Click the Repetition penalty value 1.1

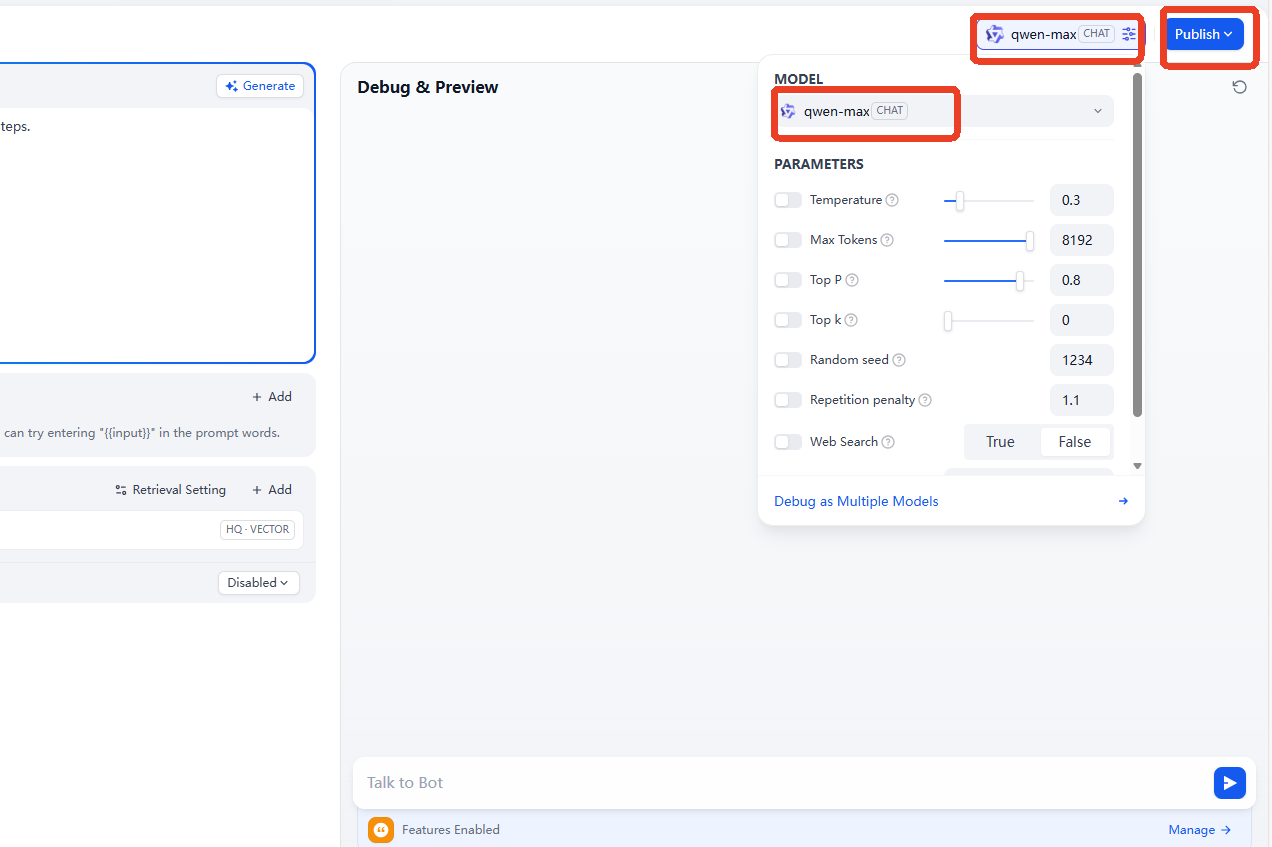click(1082, 400)
